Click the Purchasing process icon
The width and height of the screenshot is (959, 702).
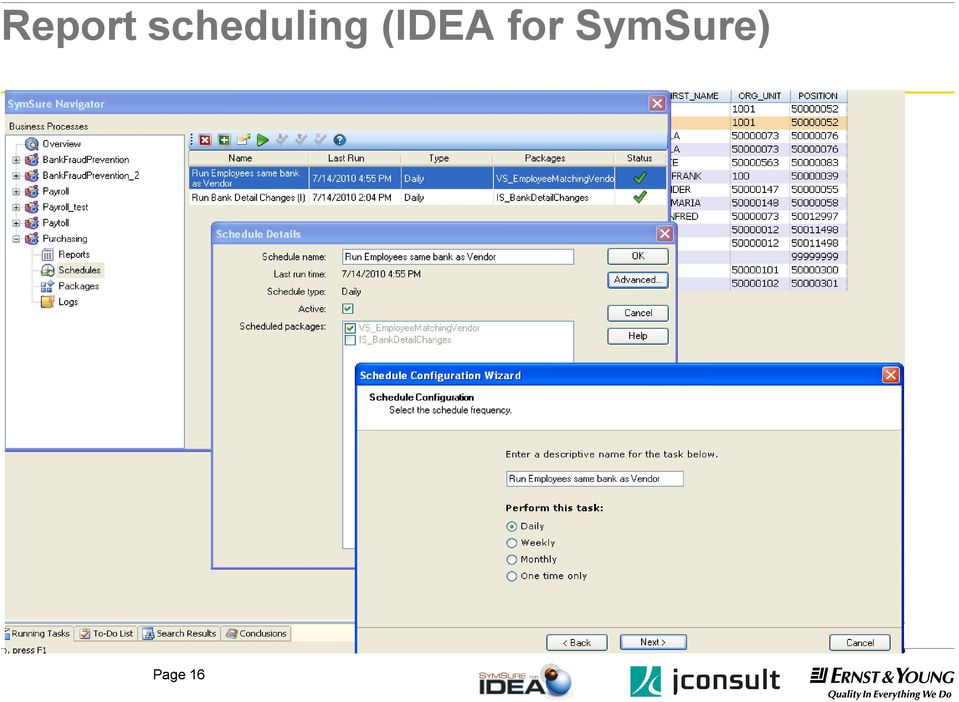click(32, 239)
